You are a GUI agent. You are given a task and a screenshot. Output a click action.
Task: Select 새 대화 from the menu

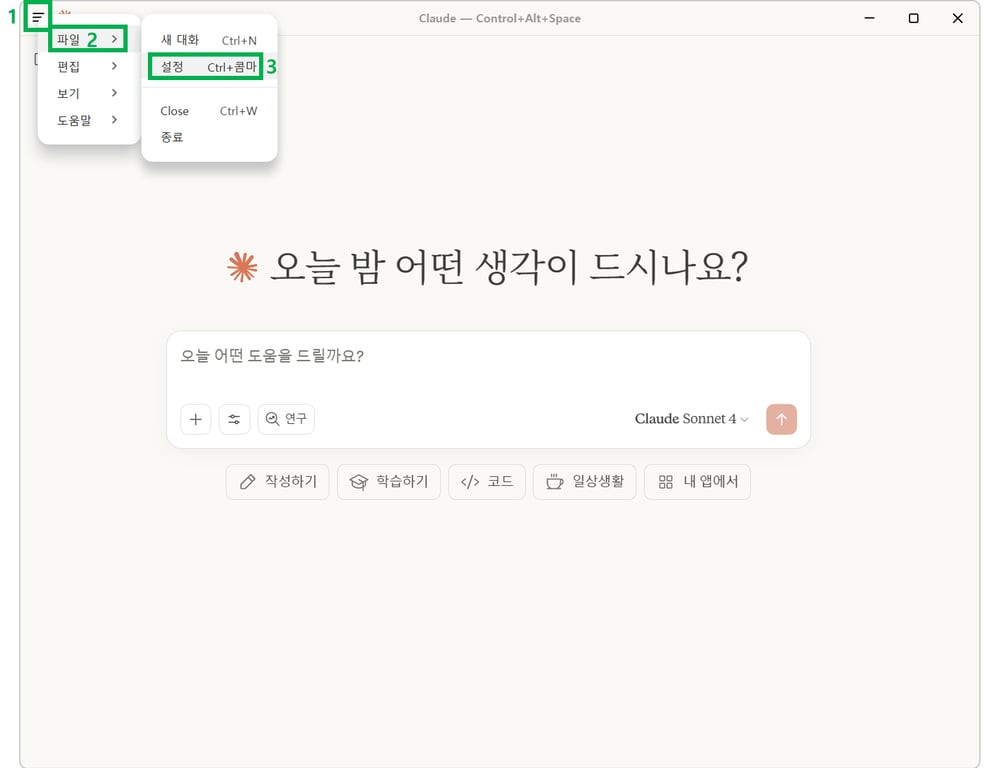click(179, 39)
